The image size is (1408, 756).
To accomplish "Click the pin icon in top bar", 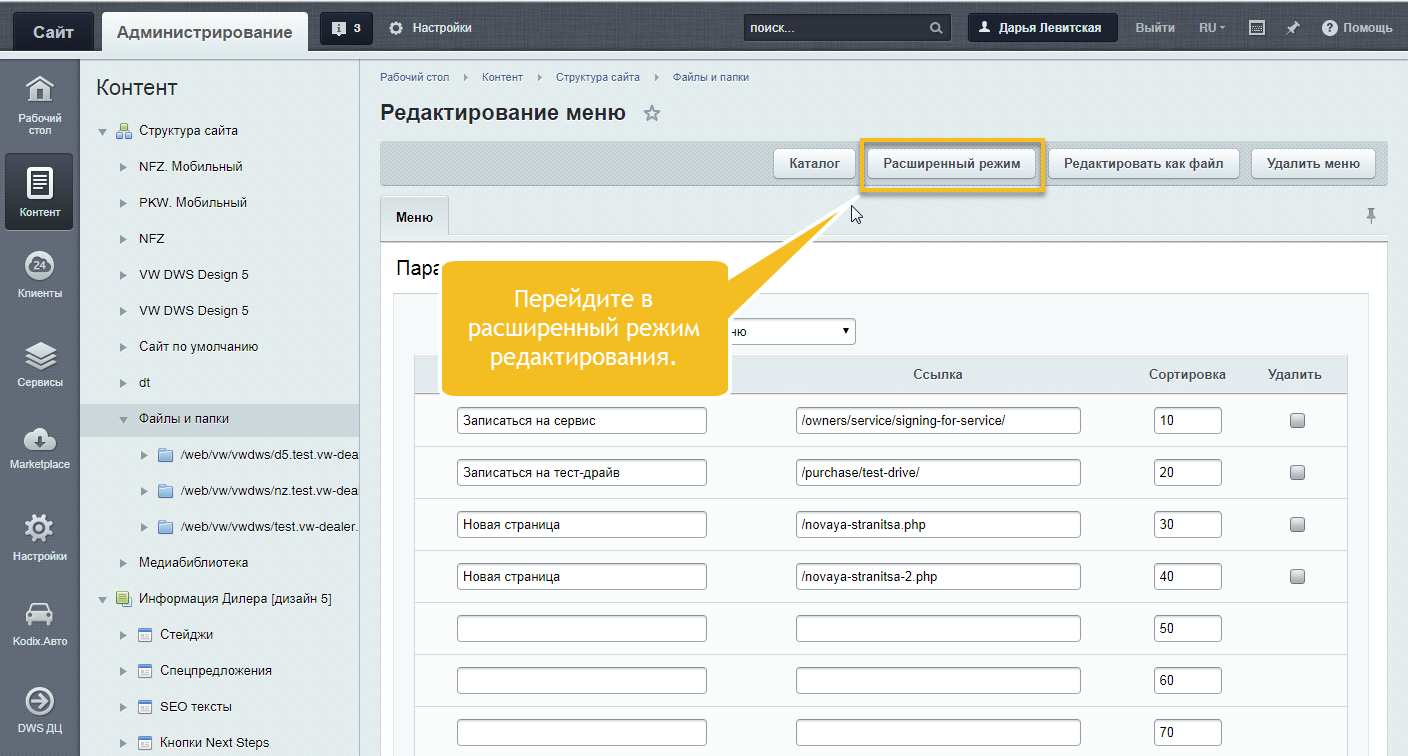I will (1292, 28).
